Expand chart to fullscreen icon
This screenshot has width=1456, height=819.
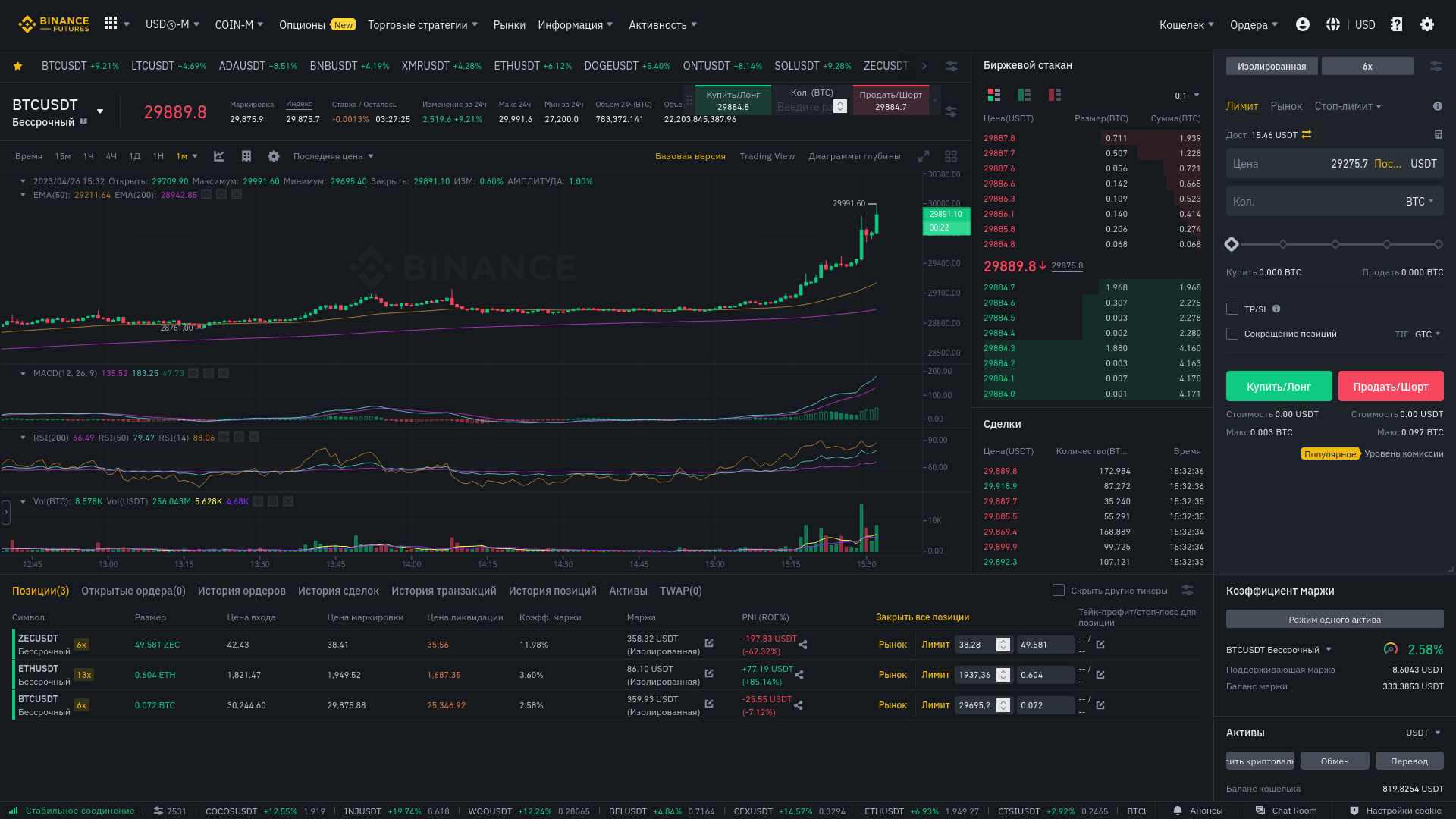(924, 156)
